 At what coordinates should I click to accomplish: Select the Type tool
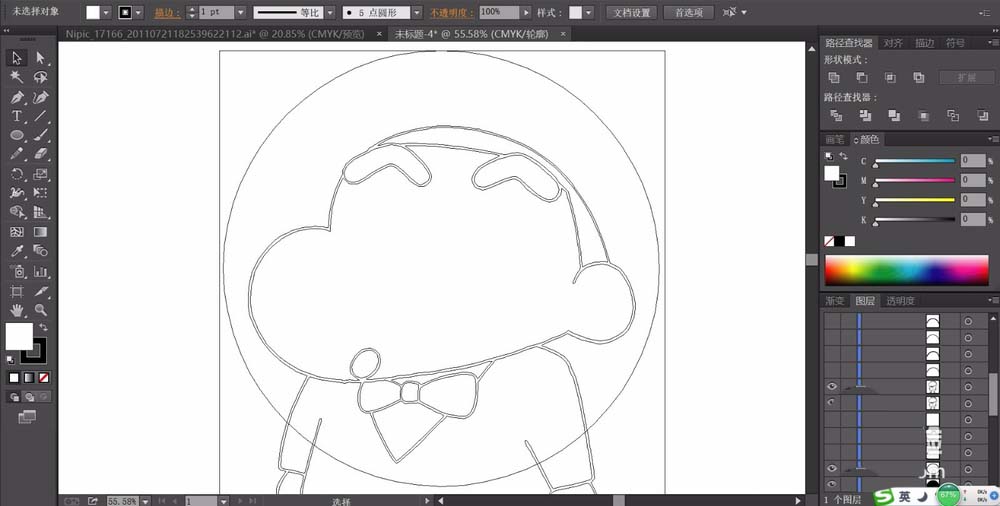17,116
